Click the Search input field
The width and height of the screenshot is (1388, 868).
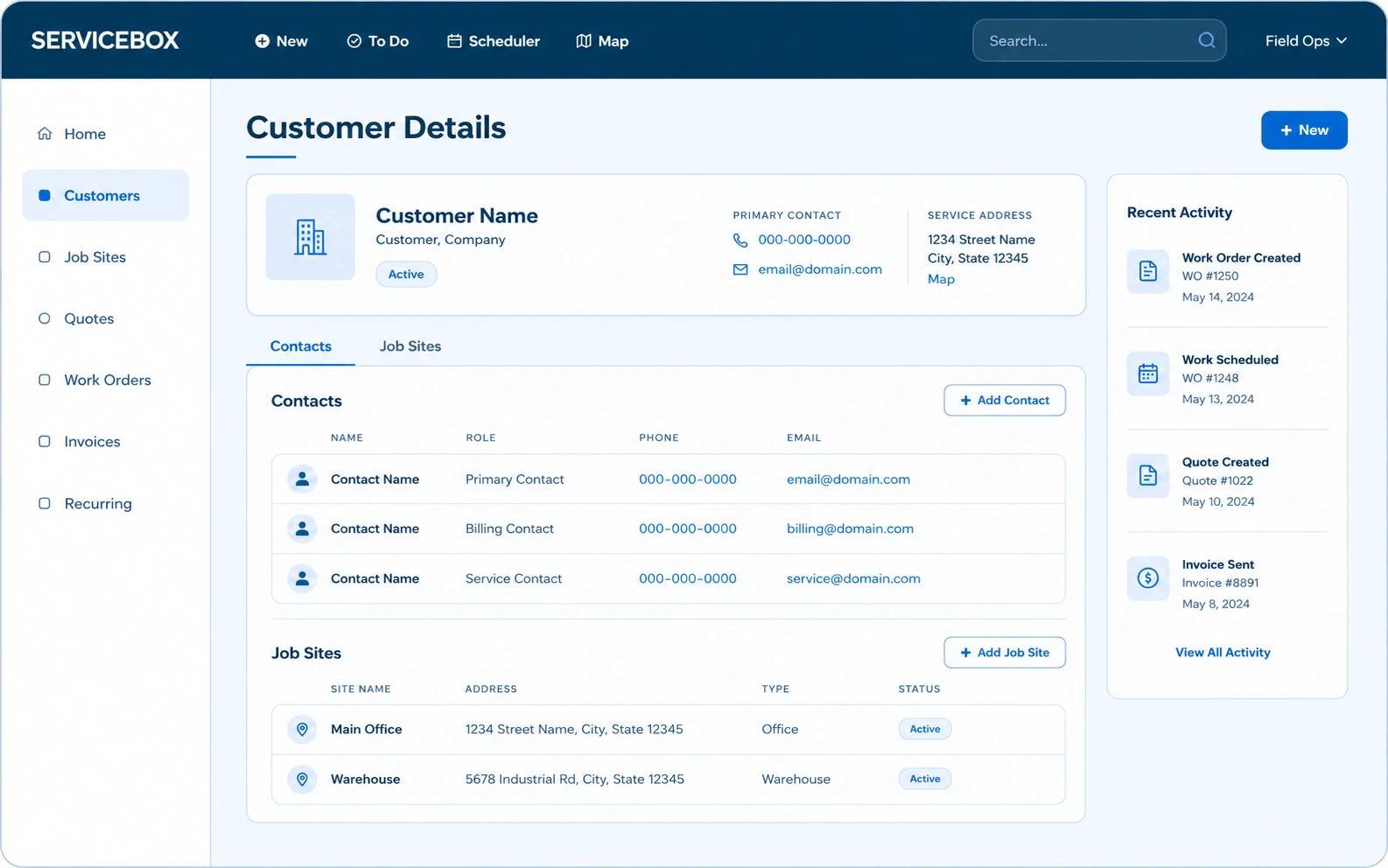(x=1099, y=40)
